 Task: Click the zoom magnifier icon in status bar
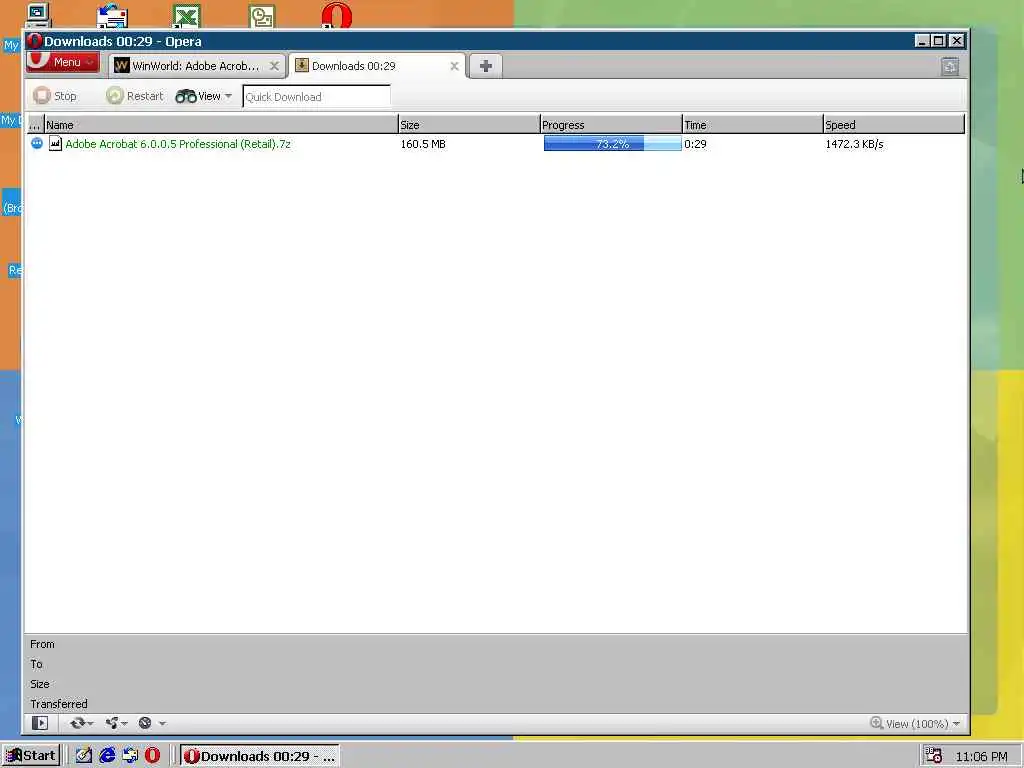tap(876, 723)
